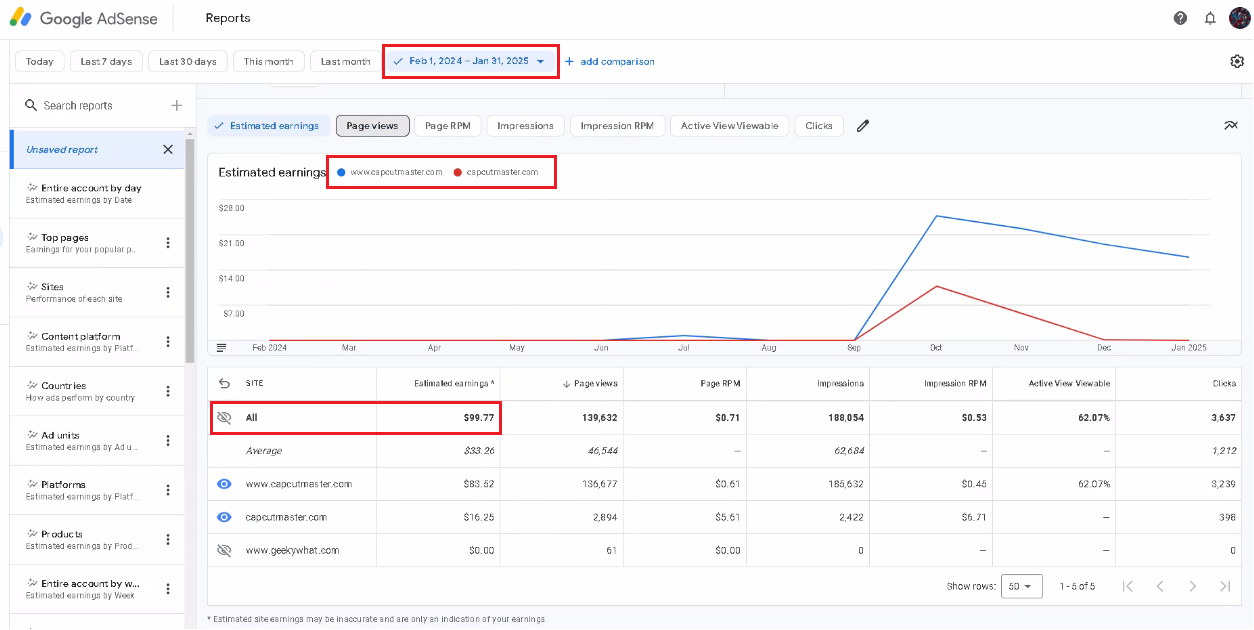Select the This month preset
Screen dimensions: 1254x630
tap(269, 61)
